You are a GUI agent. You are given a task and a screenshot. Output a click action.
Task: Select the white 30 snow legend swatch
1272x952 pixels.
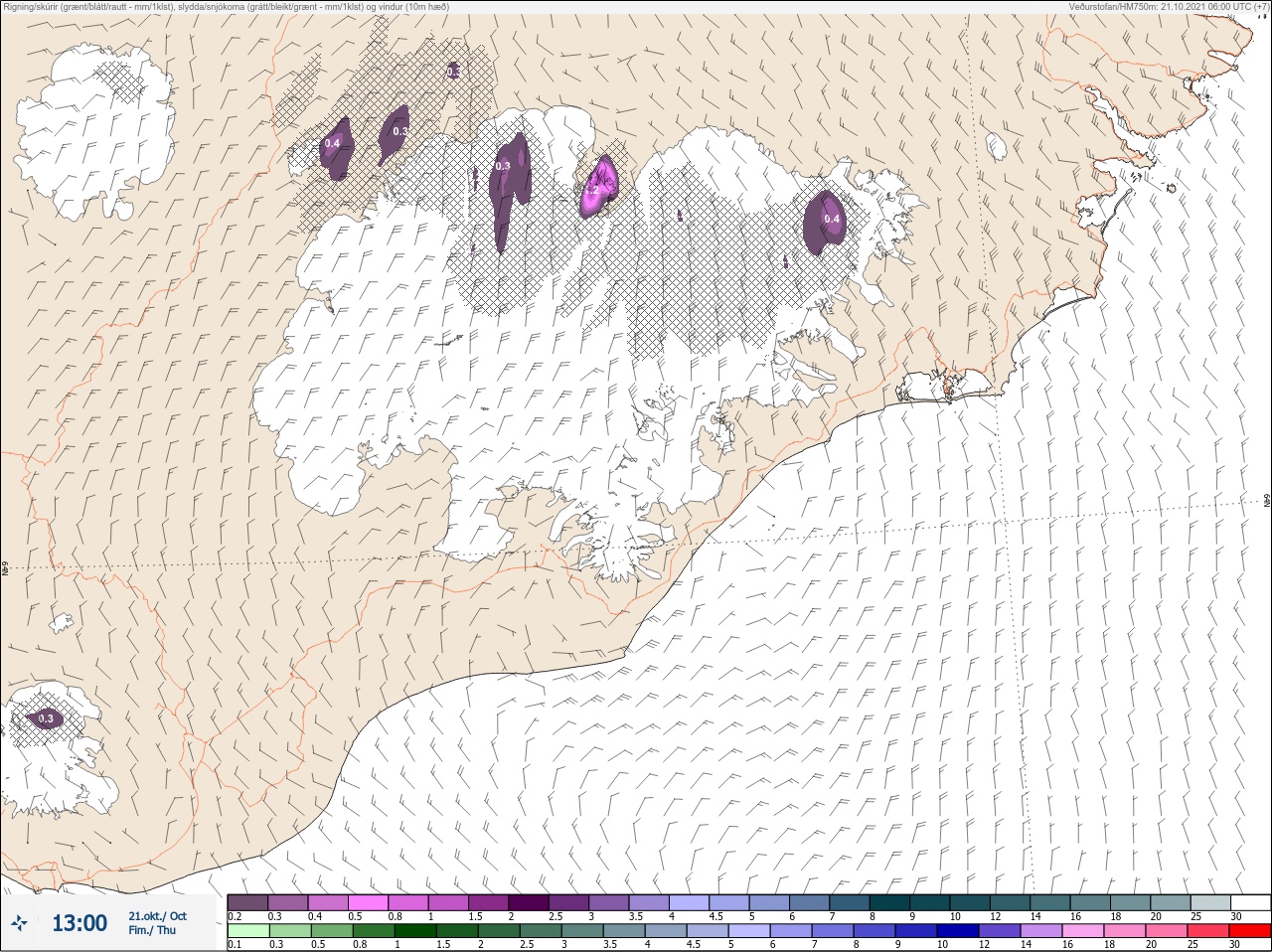pos(1250,902)
